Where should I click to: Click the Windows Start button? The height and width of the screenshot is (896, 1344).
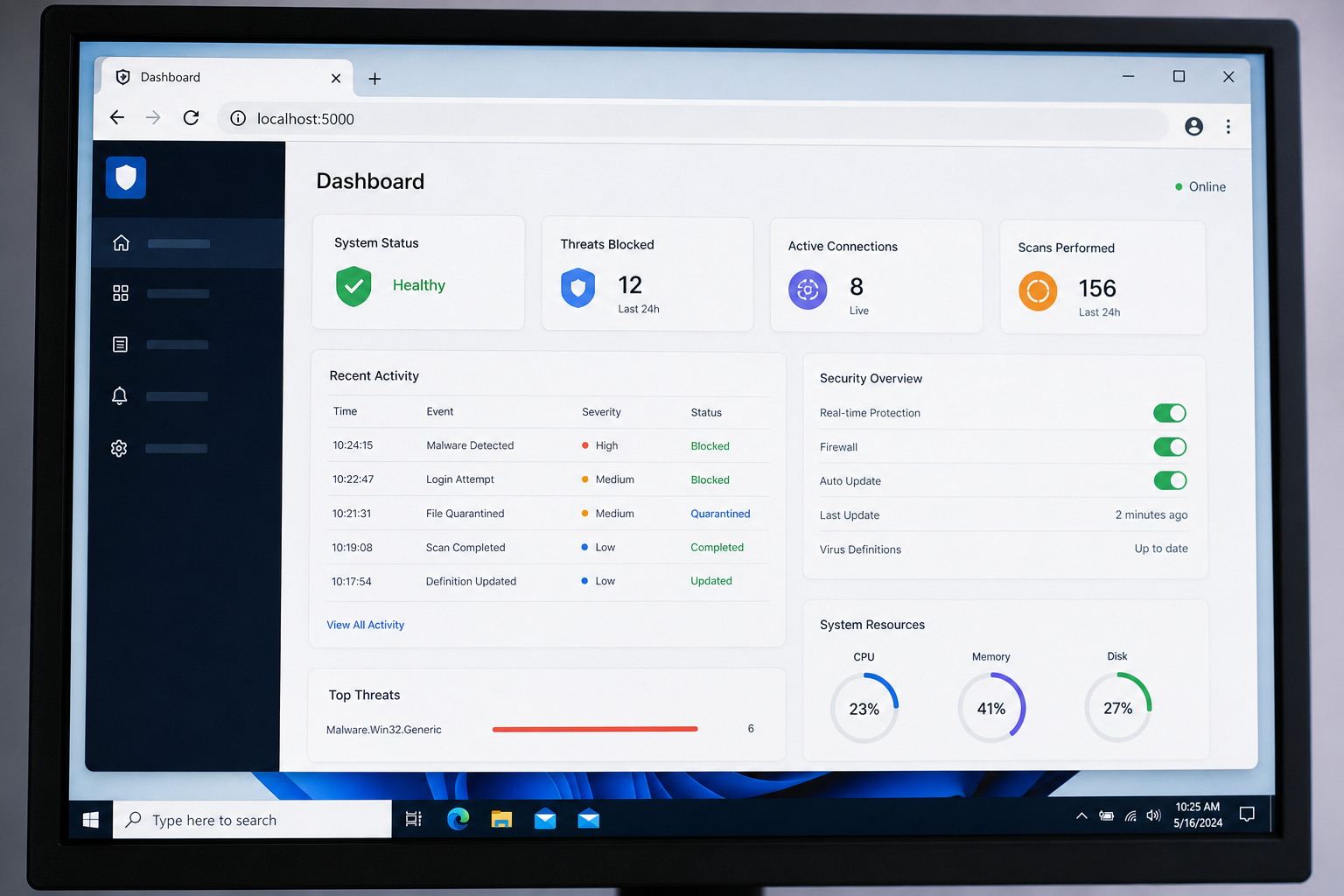[x=90, y=820]
